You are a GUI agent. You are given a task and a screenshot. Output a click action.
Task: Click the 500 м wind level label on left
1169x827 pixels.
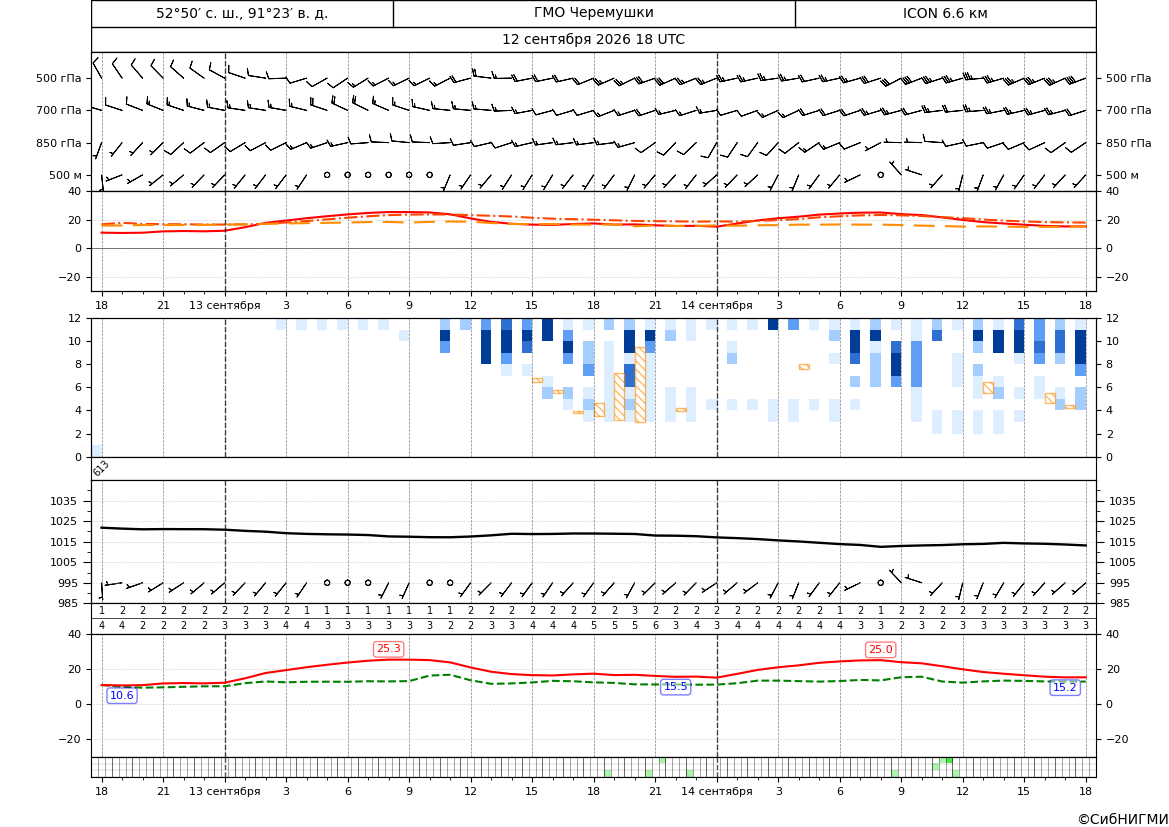pyautogui.click(x=66, y=175)
